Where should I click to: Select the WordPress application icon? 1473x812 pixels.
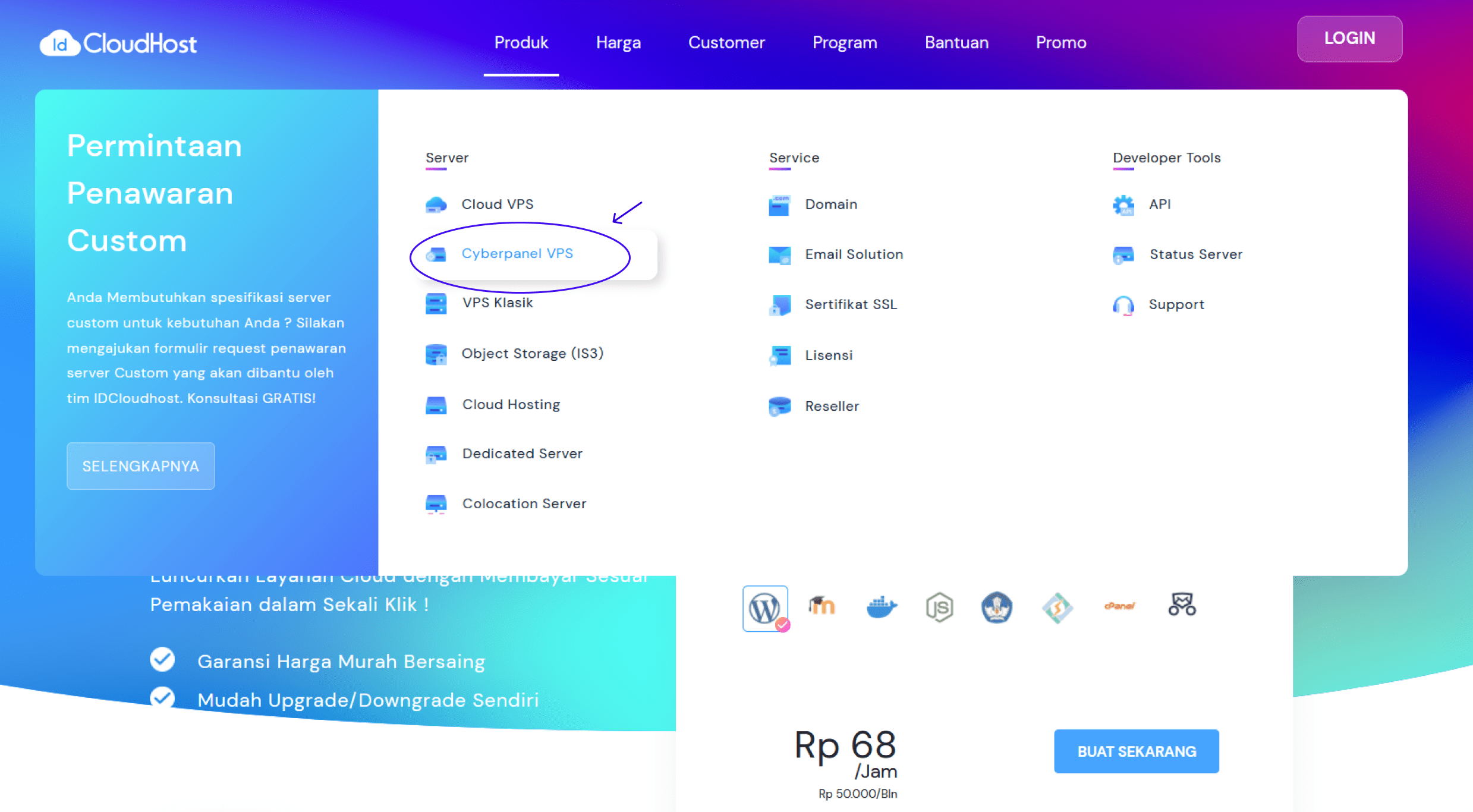[766, 608]
